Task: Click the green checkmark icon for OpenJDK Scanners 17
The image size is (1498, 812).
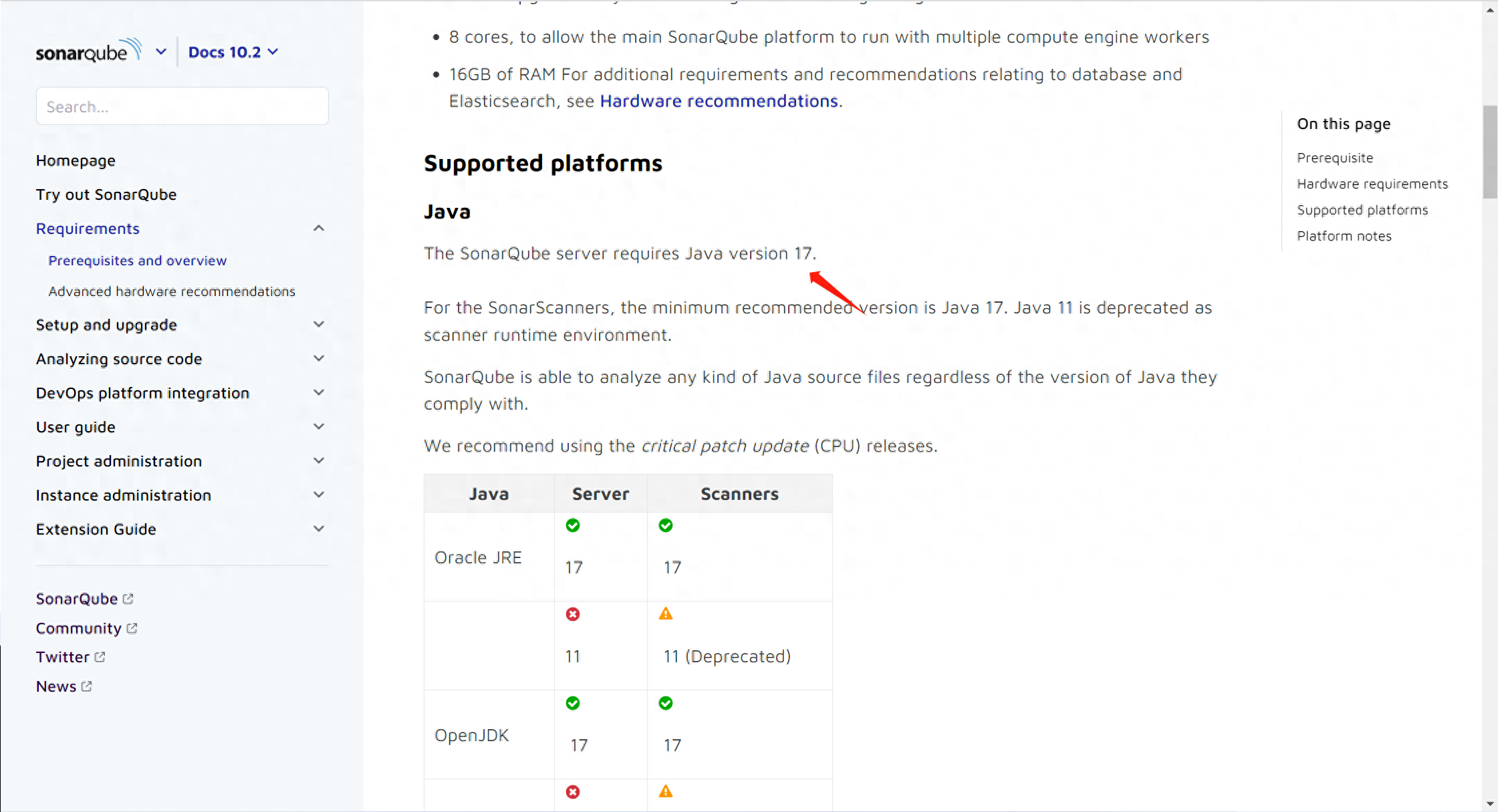Action: coord(666,703)
